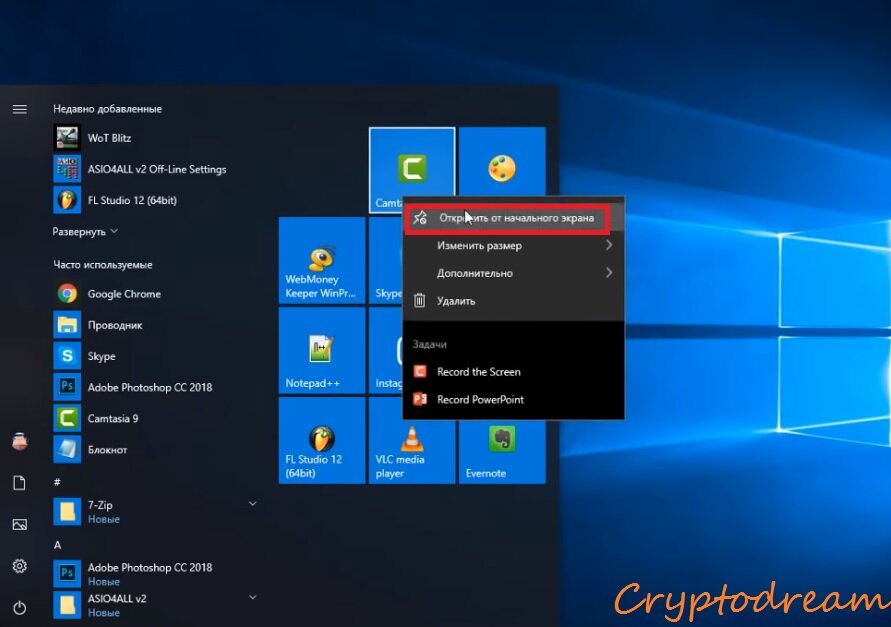The width and height of the screenshot is (891, 627).
Task: Open the Skype tile
Action: (x=386, y=260)
